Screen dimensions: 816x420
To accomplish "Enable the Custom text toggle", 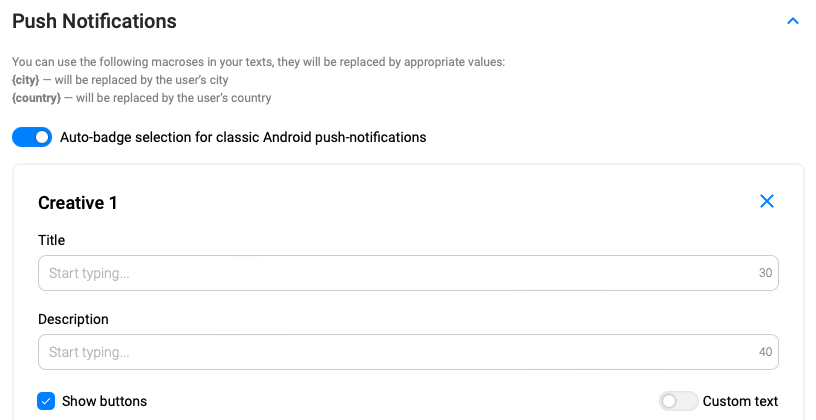I will [679, 401].
